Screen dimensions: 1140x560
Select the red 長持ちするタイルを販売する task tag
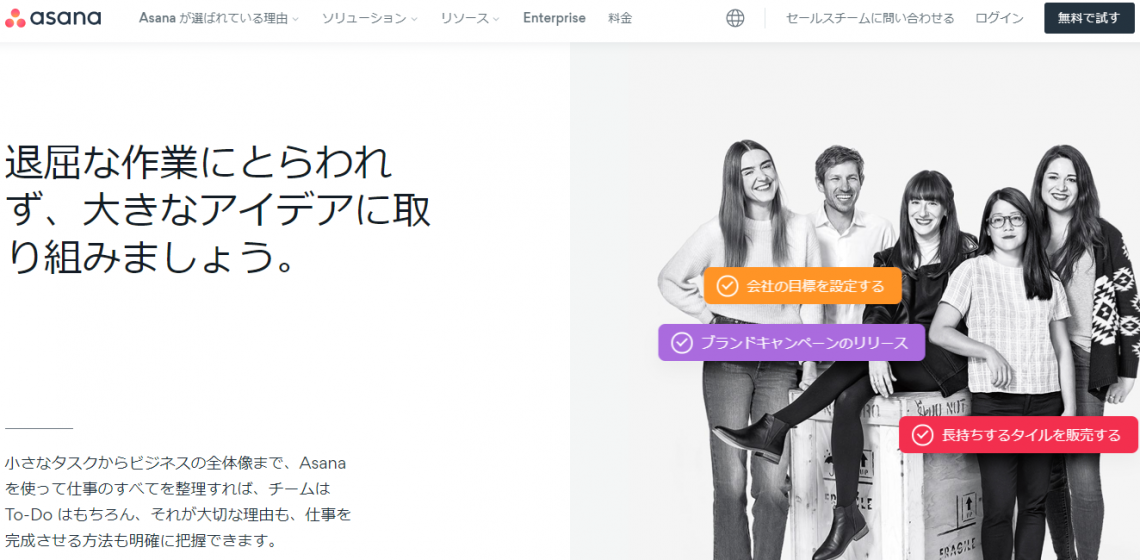point(1018,435)
